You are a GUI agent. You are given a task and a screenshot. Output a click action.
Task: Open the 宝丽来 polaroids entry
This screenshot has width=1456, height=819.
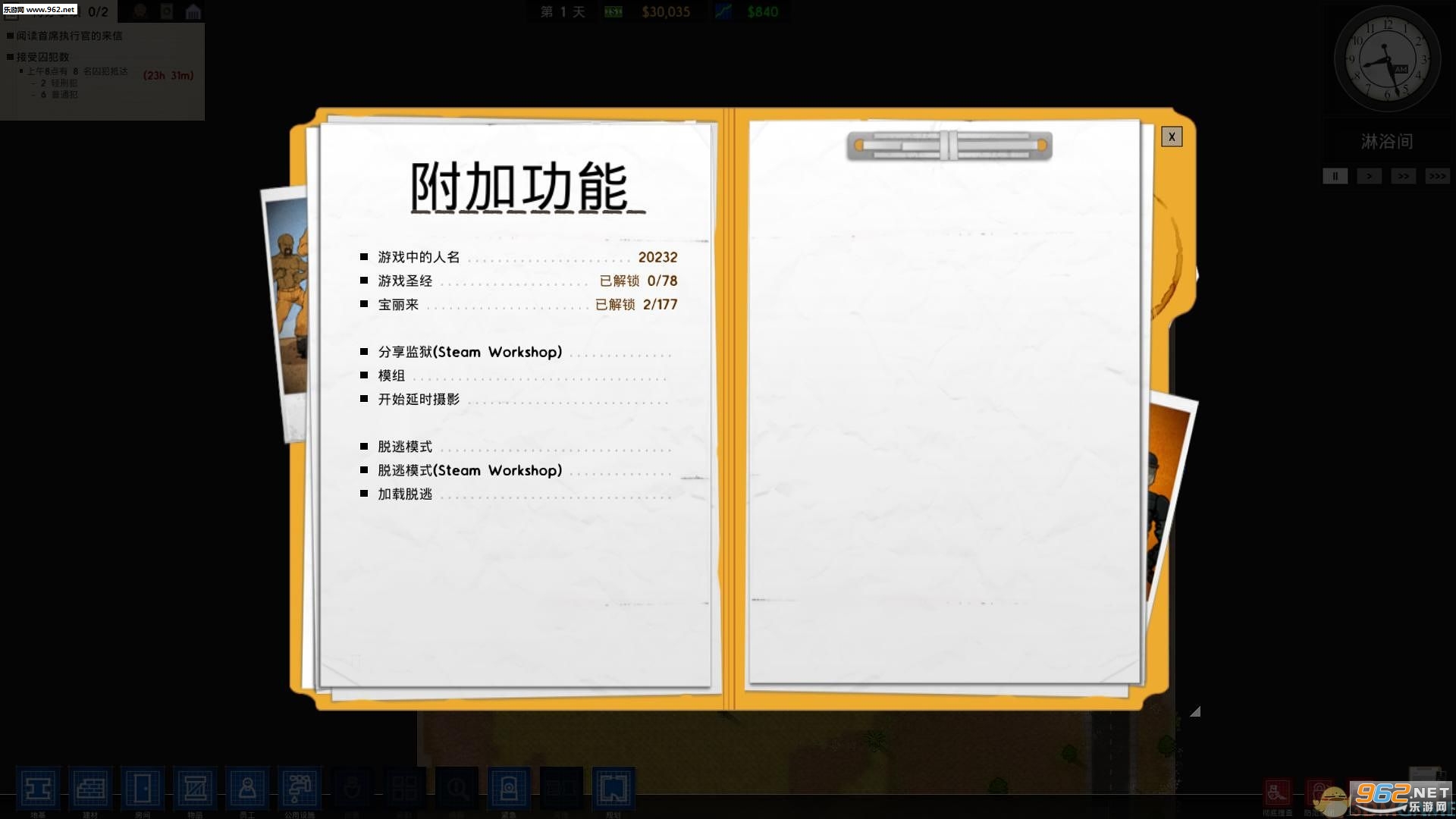coord(398,304)
